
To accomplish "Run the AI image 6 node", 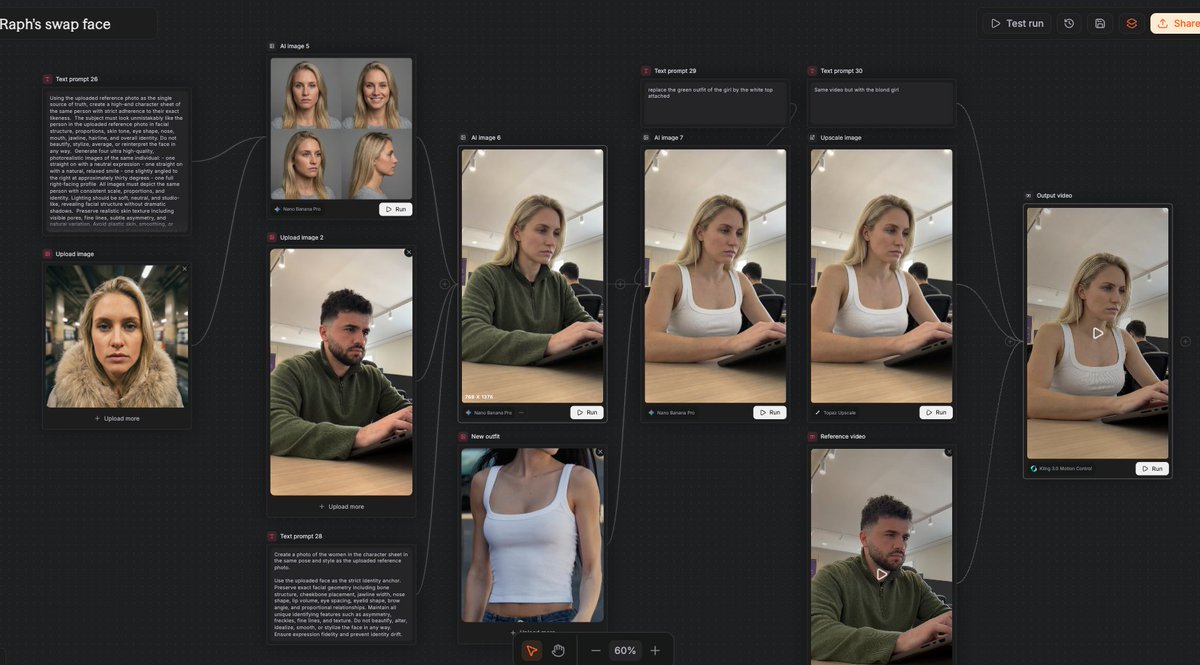I will (586, 412).
